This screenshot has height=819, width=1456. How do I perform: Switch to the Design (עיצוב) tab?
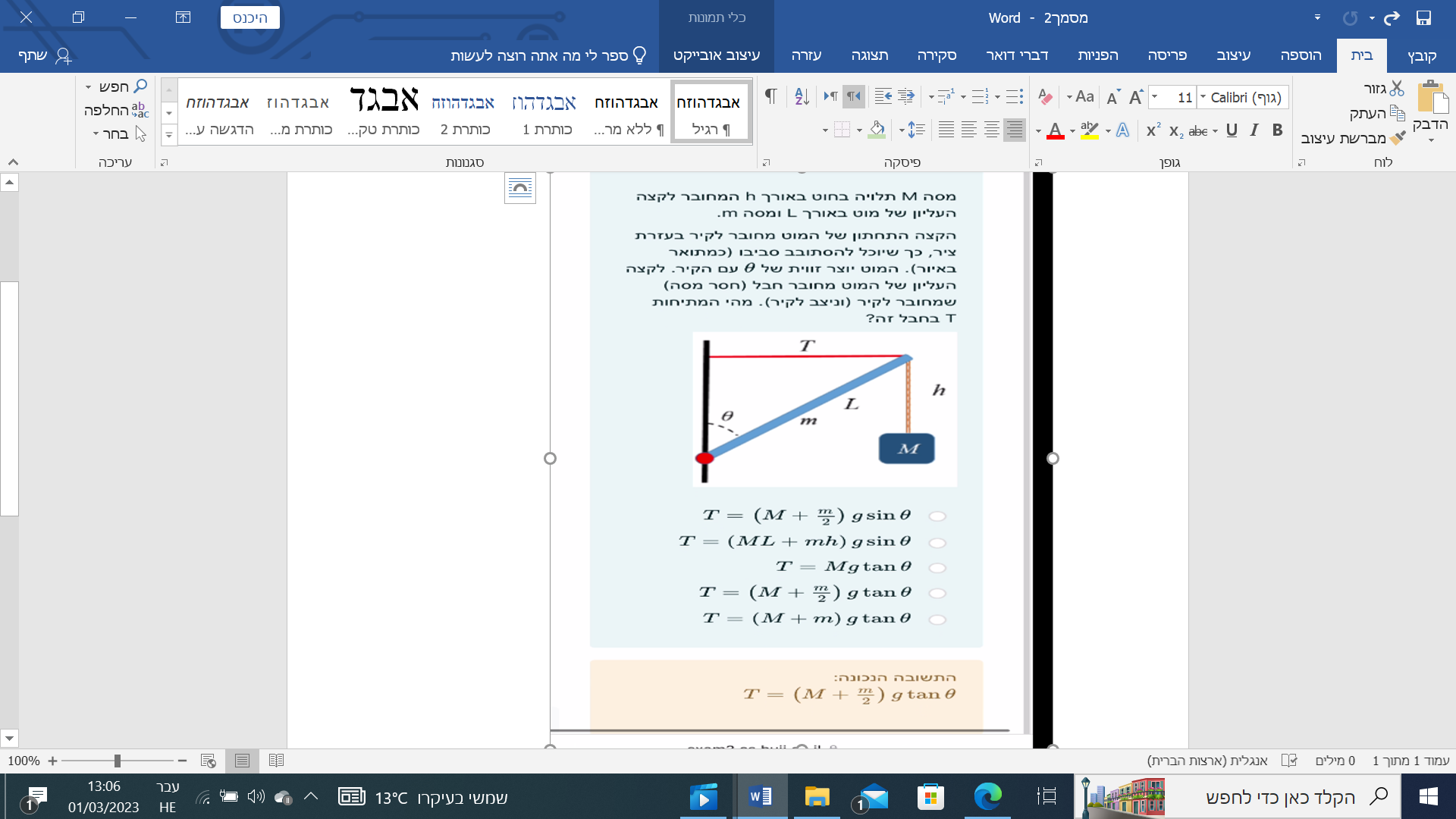coord(1234,55)
